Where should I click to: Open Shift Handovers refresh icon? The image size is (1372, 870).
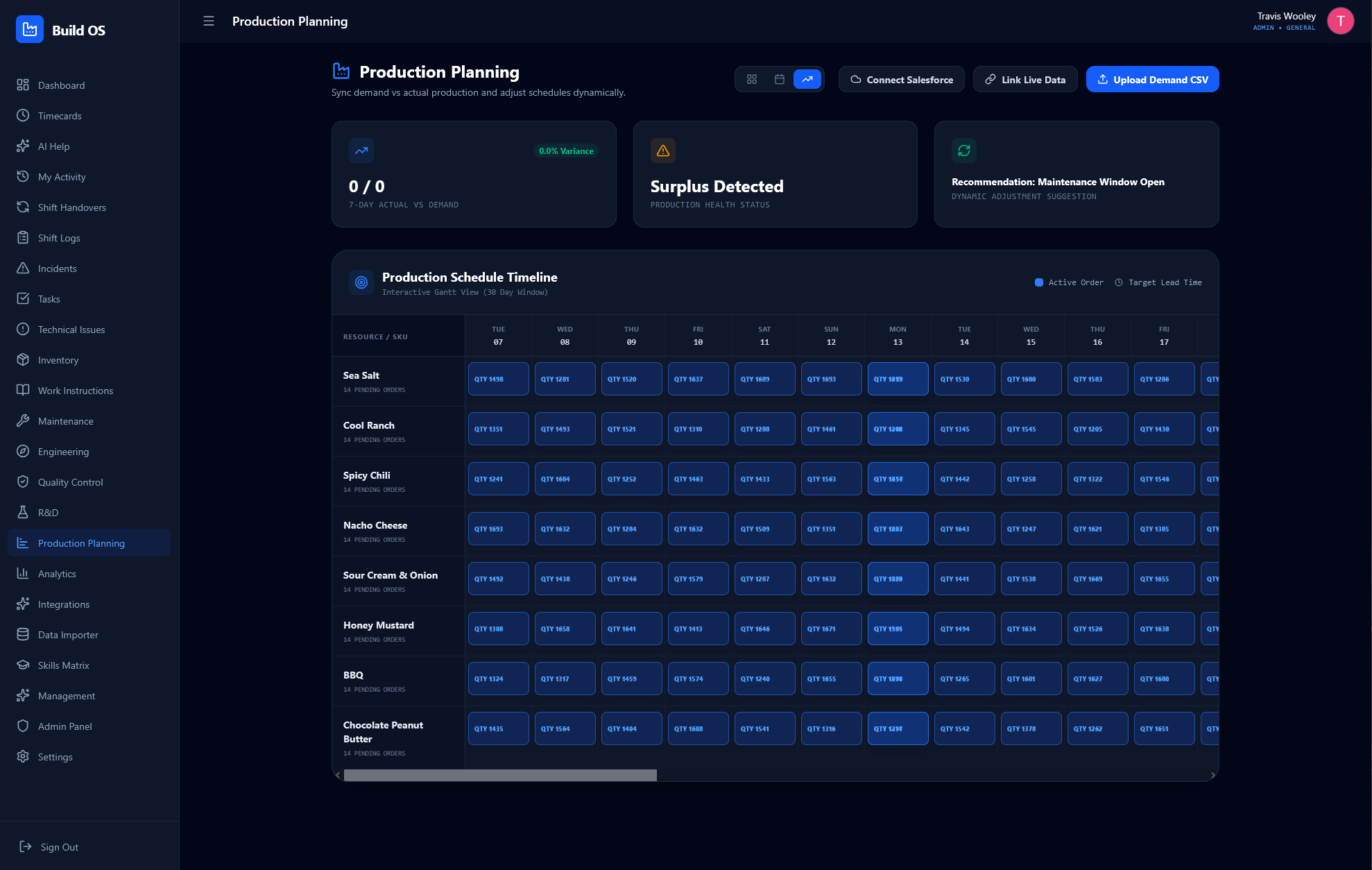pyautogui.click(x=23, y=207)
